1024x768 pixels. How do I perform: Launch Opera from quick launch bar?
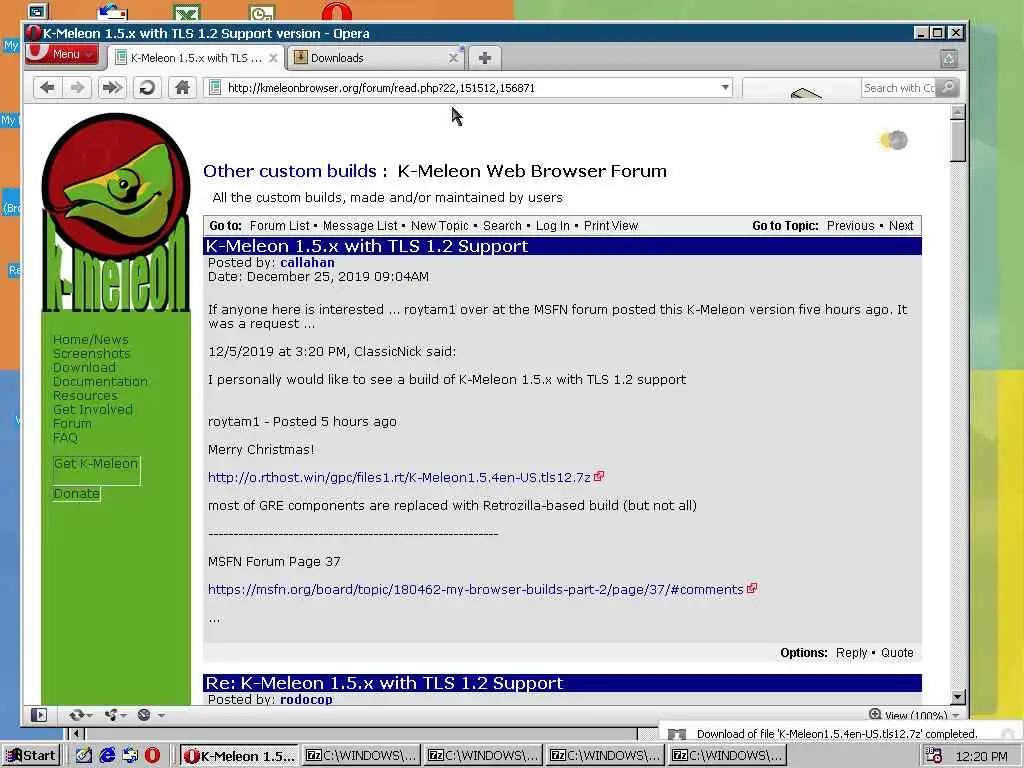(x=152, y=756)
